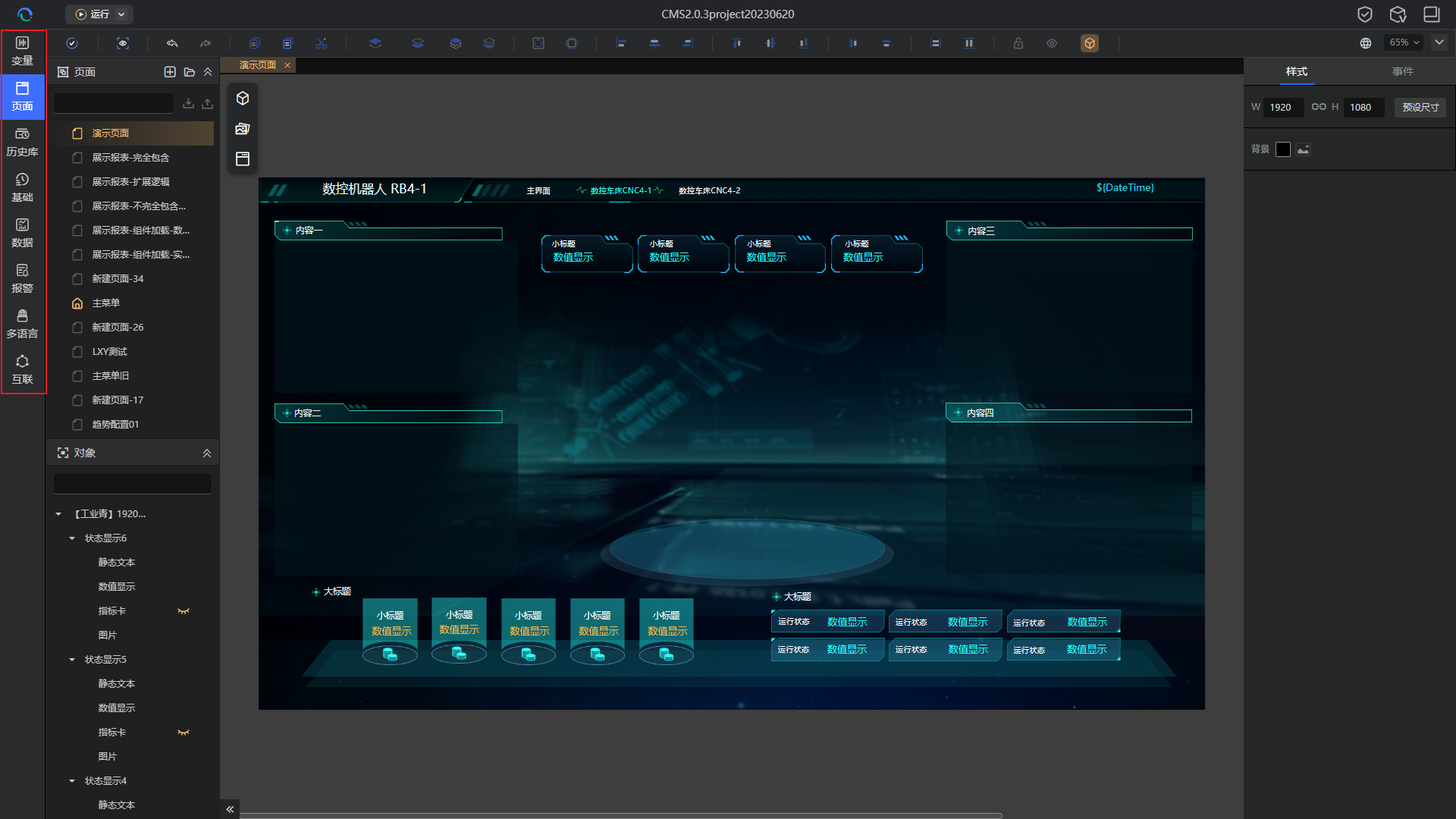Open the 历史库 history library section
This screenshot has height=819, width=1456.
23,142
